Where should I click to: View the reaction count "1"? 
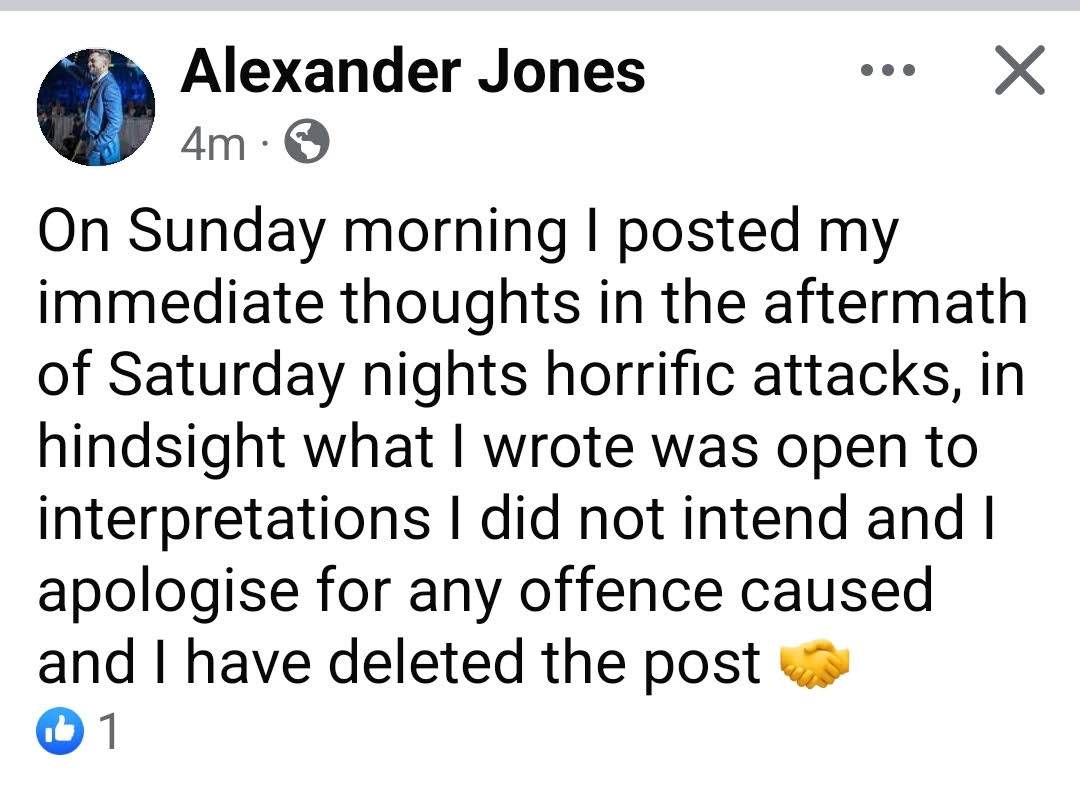(x=110, y=735)
